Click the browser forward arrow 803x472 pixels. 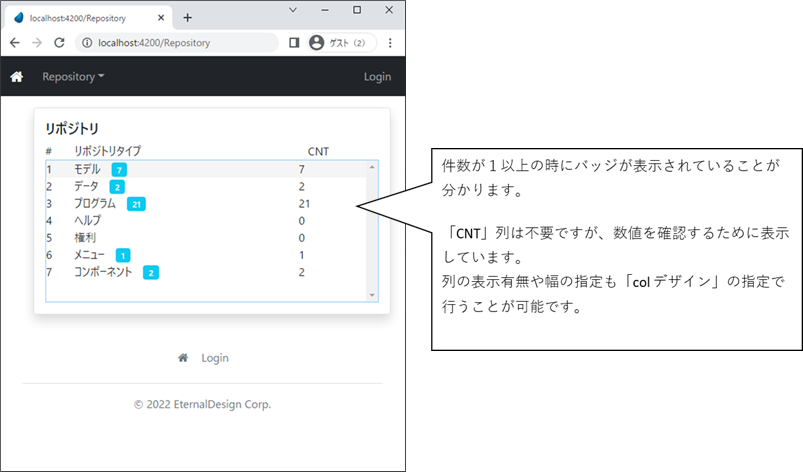37,43
